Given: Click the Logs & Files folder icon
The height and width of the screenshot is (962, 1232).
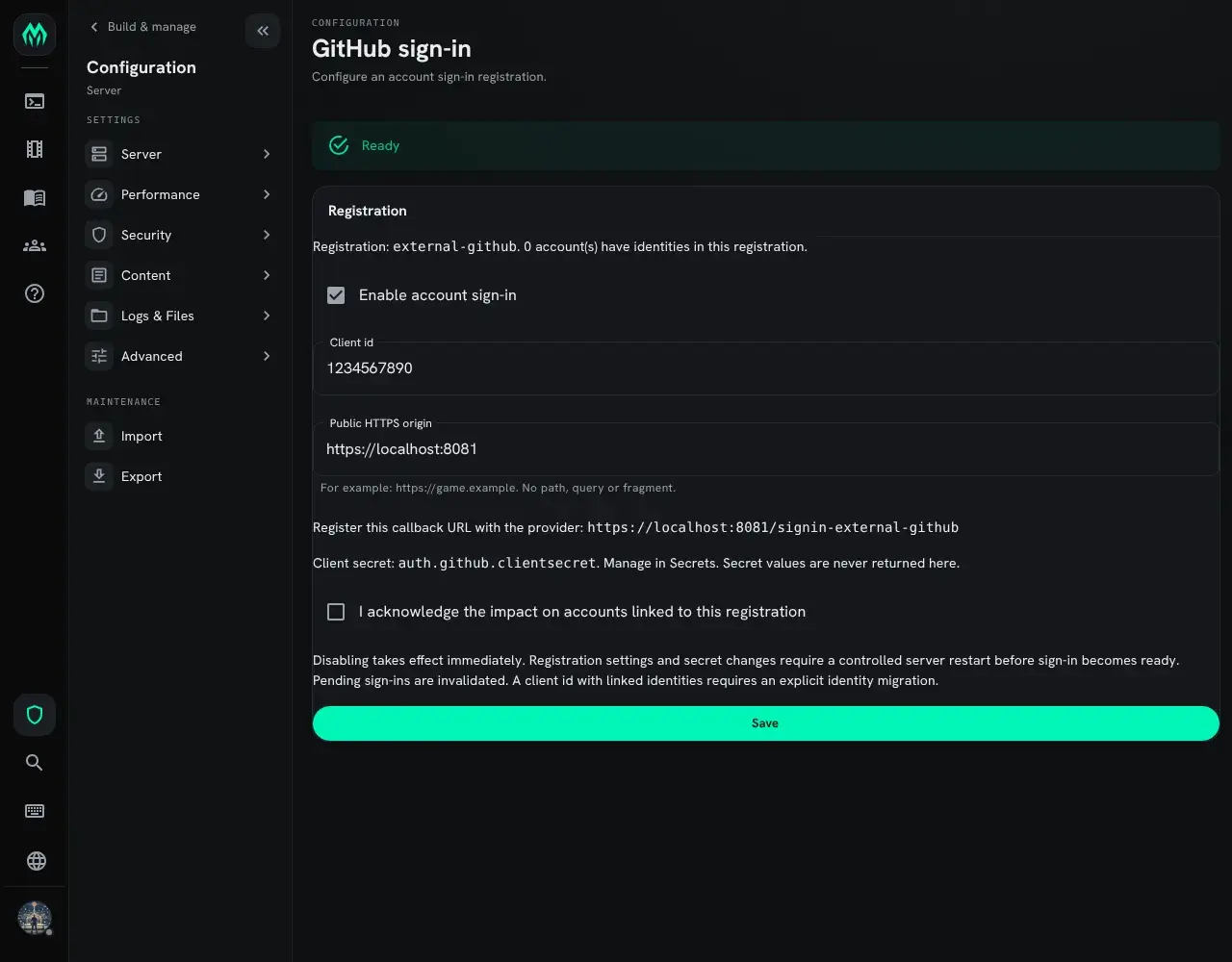Looking at the screenshot, I should click(99, 316).
